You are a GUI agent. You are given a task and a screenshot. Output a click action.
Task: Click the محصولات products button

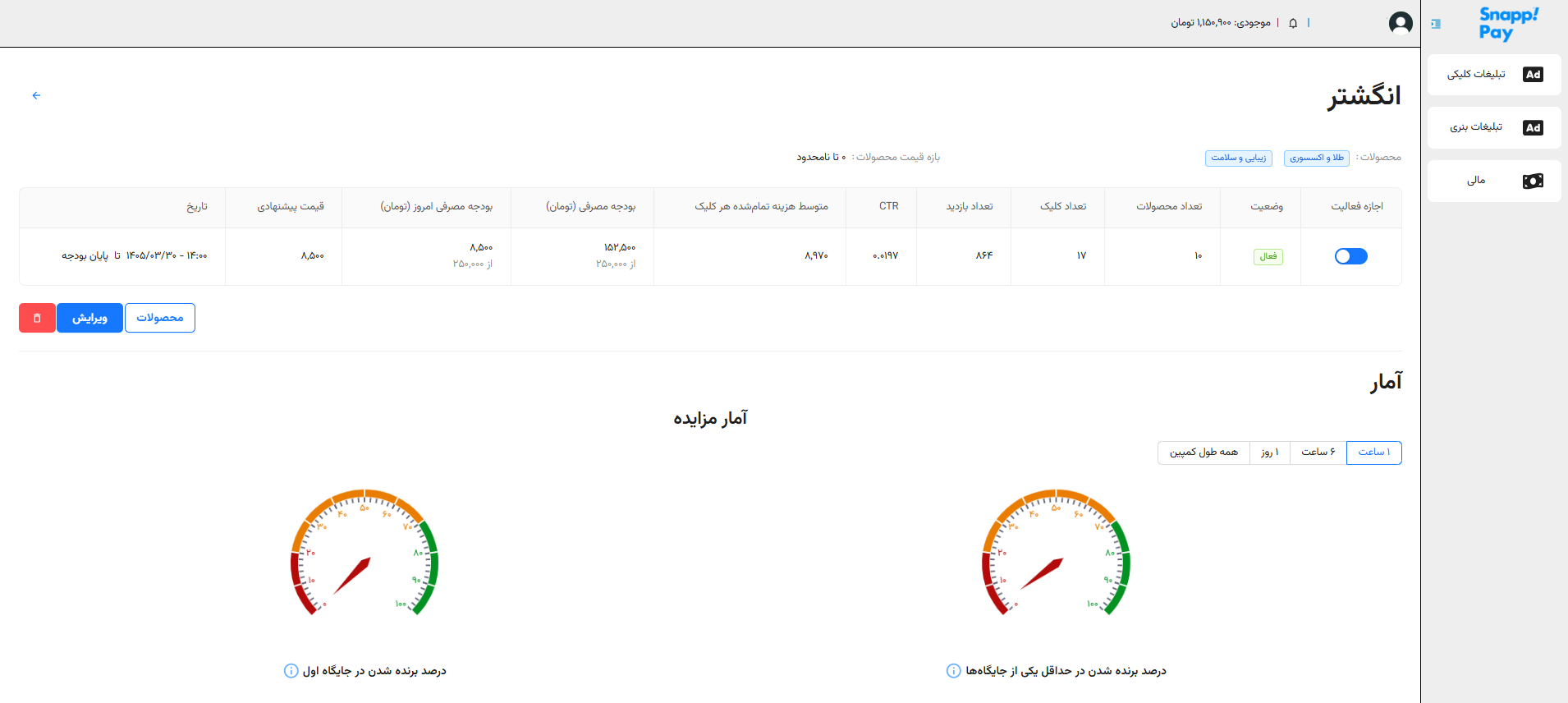point(160,318)
